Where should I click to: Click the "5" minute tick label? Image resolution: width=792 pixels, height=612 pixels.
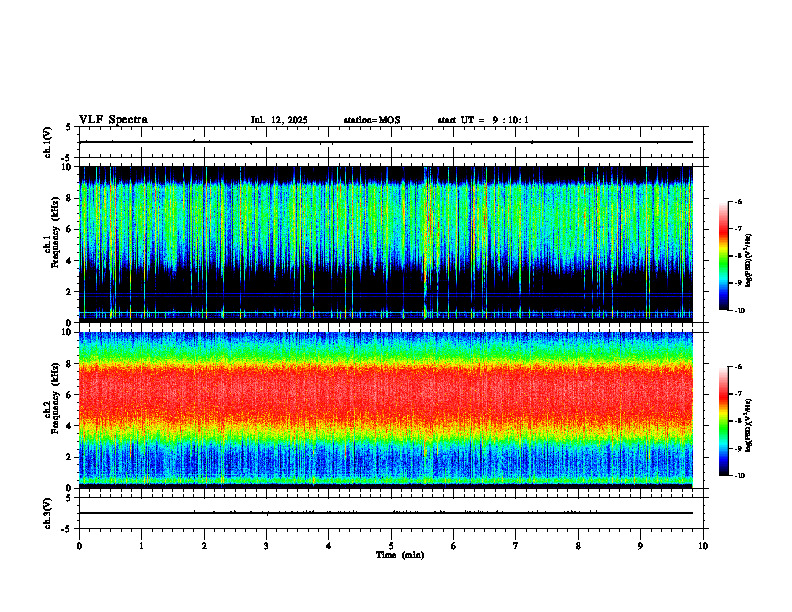click(x=391, y=546)
